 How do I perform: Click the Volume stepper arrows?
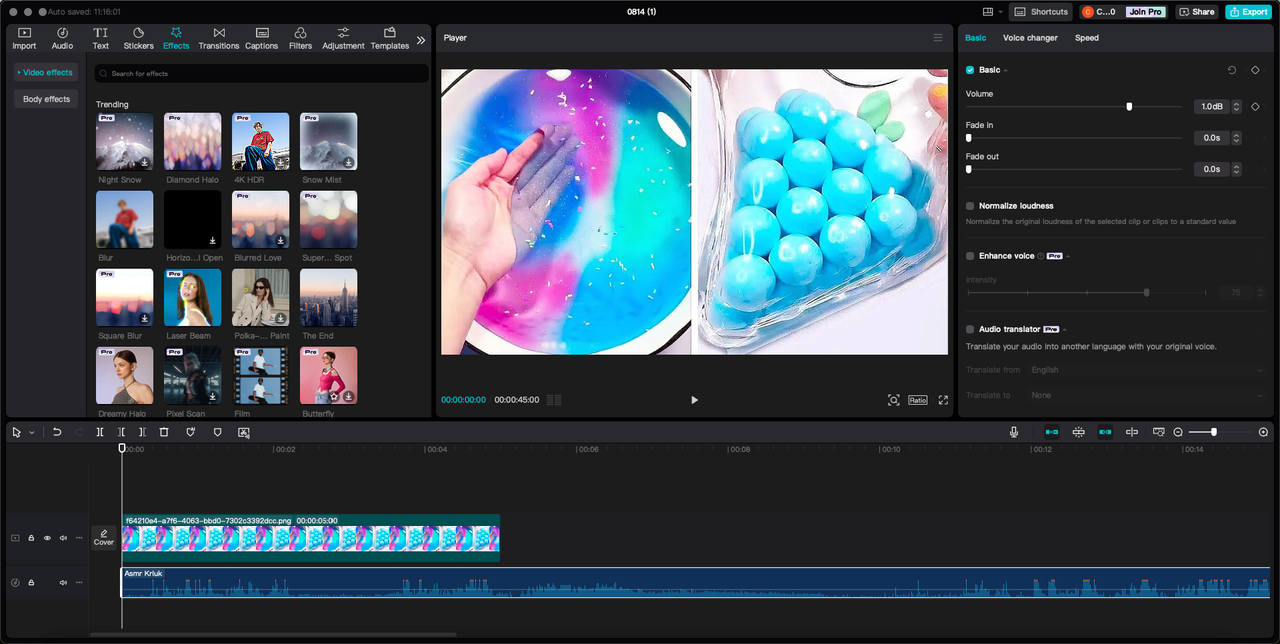pyautogui.click(x=1236, y=106)
